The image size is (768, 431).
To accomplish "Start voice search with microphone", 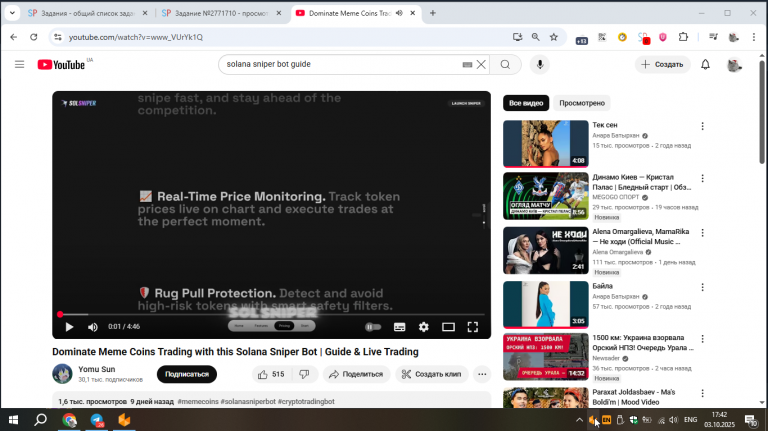I will pyautogui.click(x=540, y=64).
